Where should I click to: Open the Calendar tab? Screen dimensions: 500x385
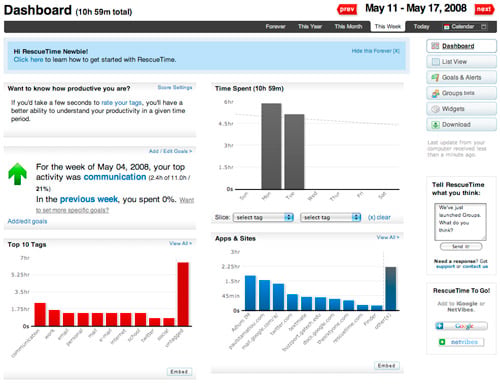click(x=462, y=27)
